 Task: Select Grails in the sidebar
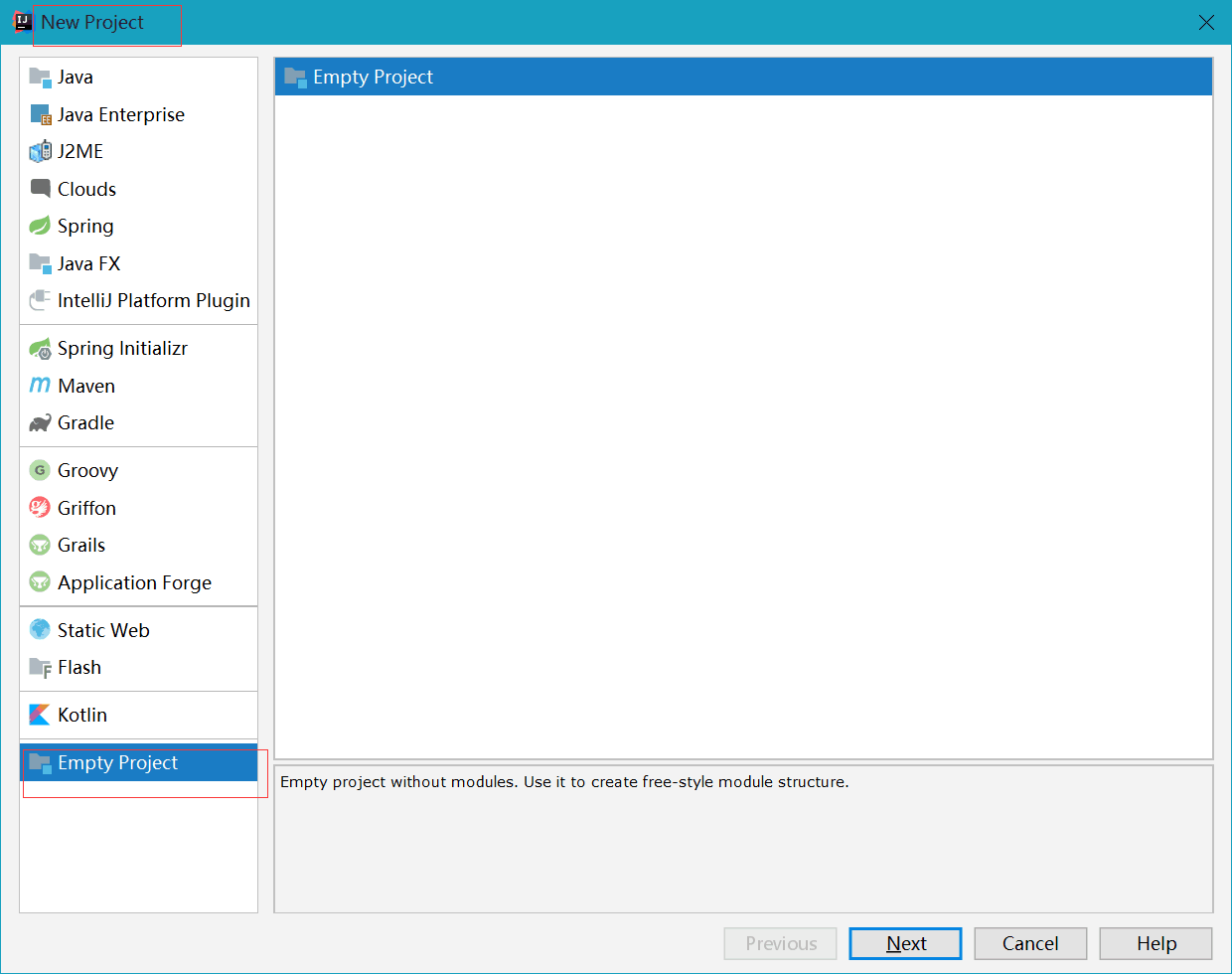[x=80, y=546]
